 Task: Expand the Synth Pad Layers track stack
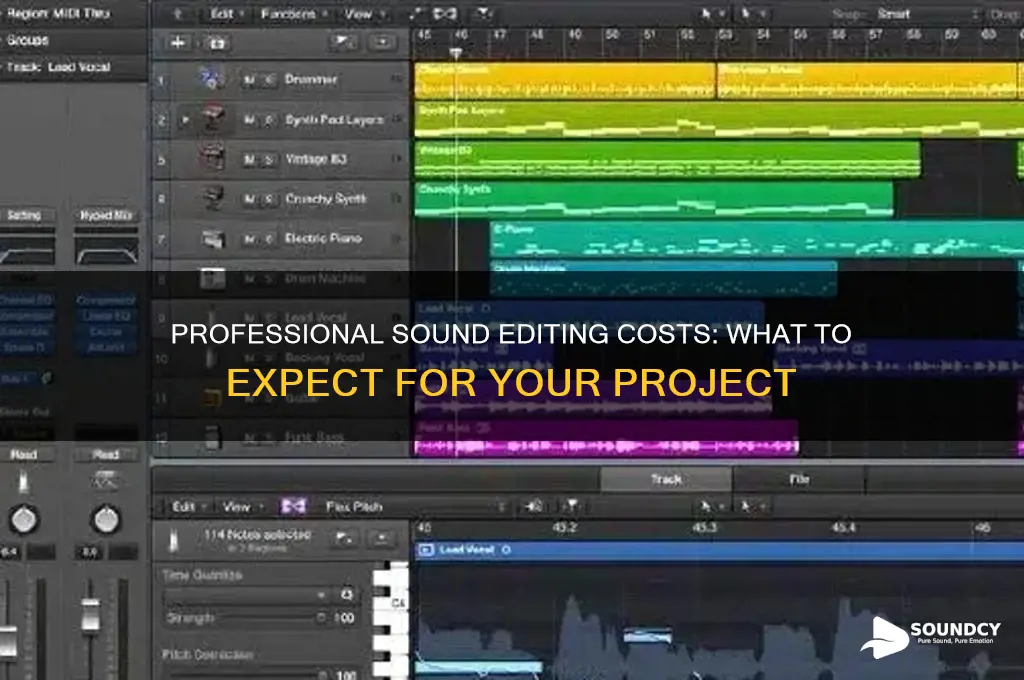pos(185,120)
